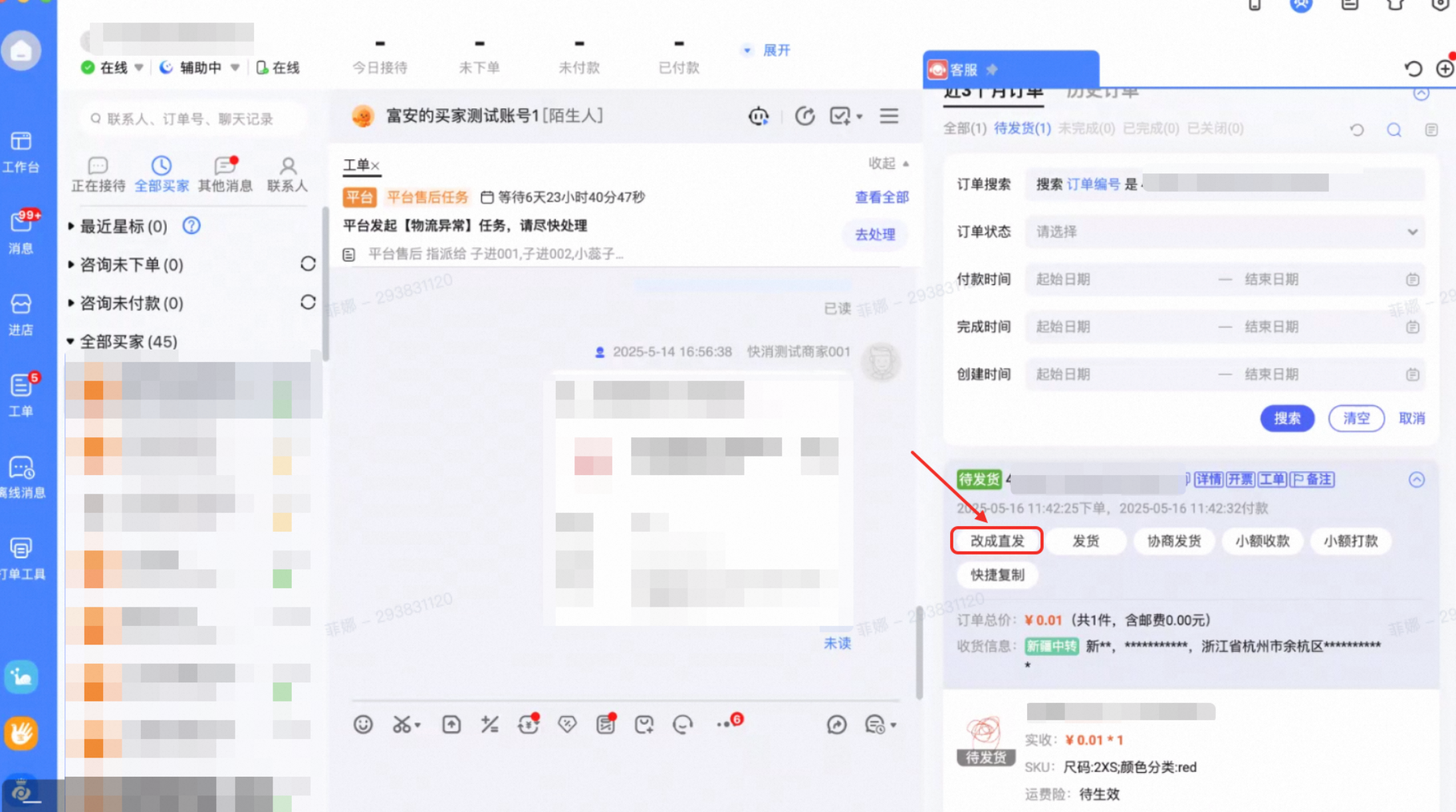Click the 备注 tag on the order

(x=1312, y=480)
